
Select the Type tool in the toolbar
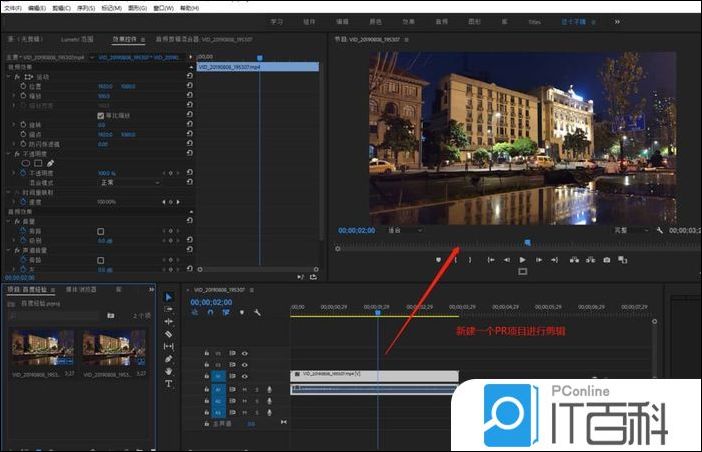click(168, 383)
